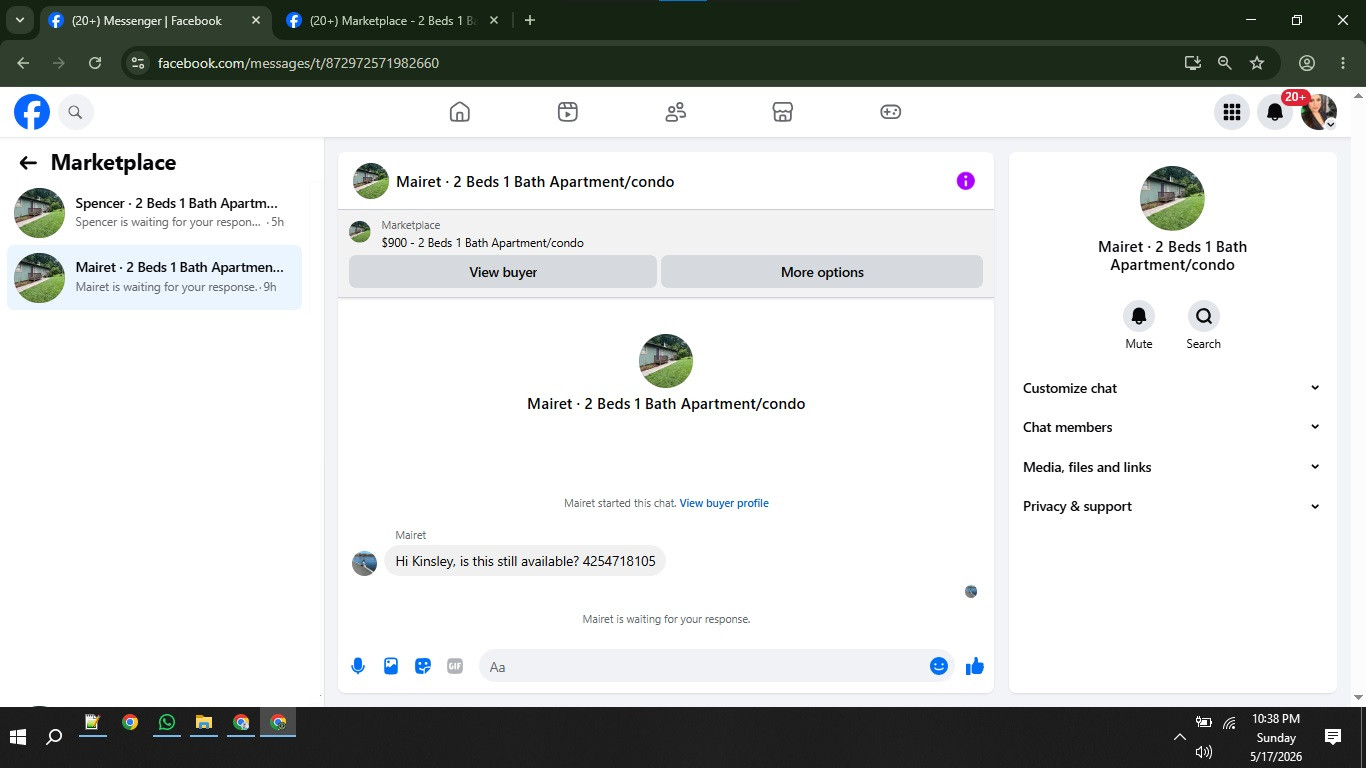Click the listing thumbnail in right panel
Viewport: 1366px width, 768px height.
1172,198
